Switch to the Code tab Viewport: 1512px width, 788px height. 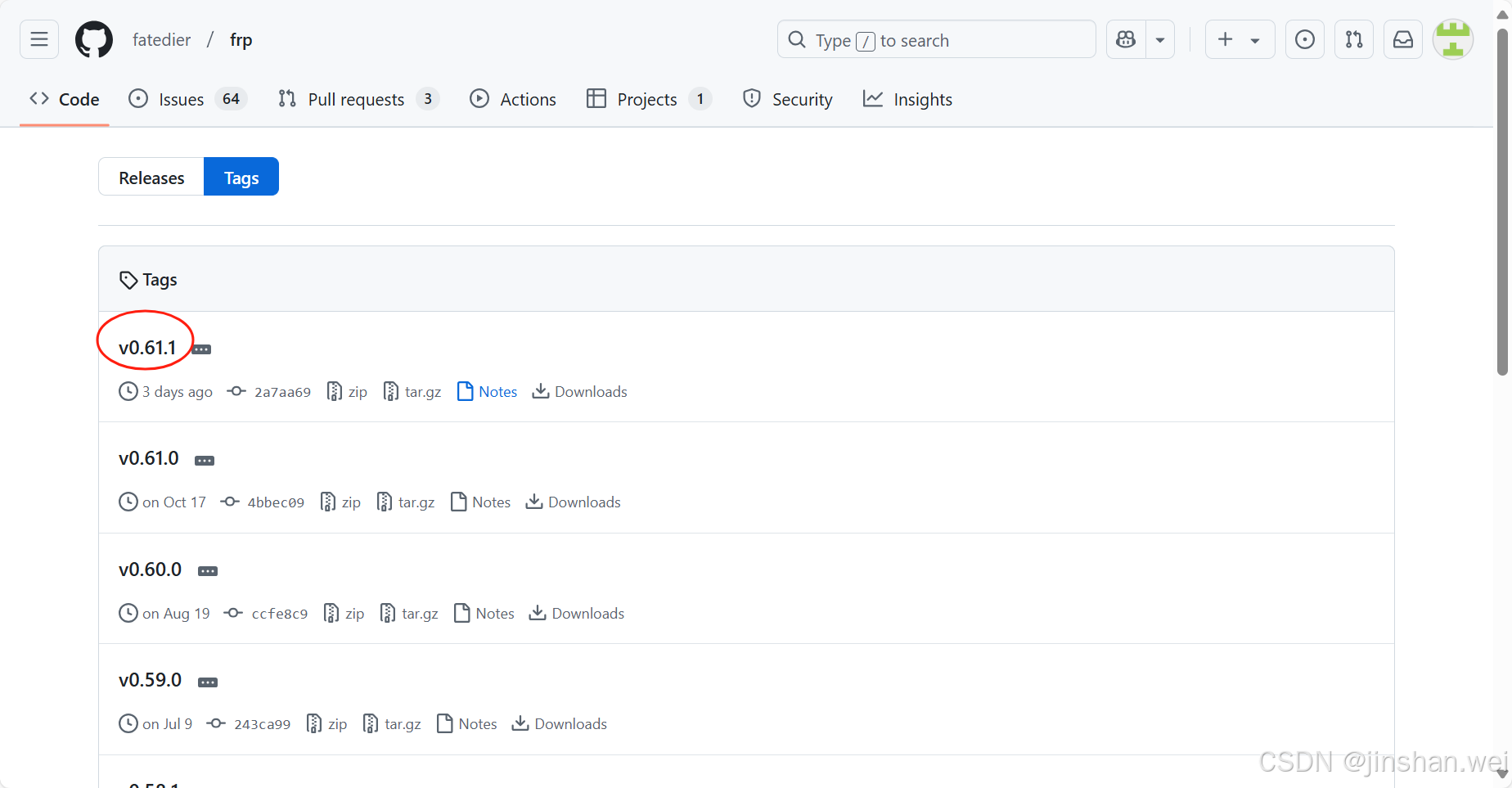[x=65, y=99]
